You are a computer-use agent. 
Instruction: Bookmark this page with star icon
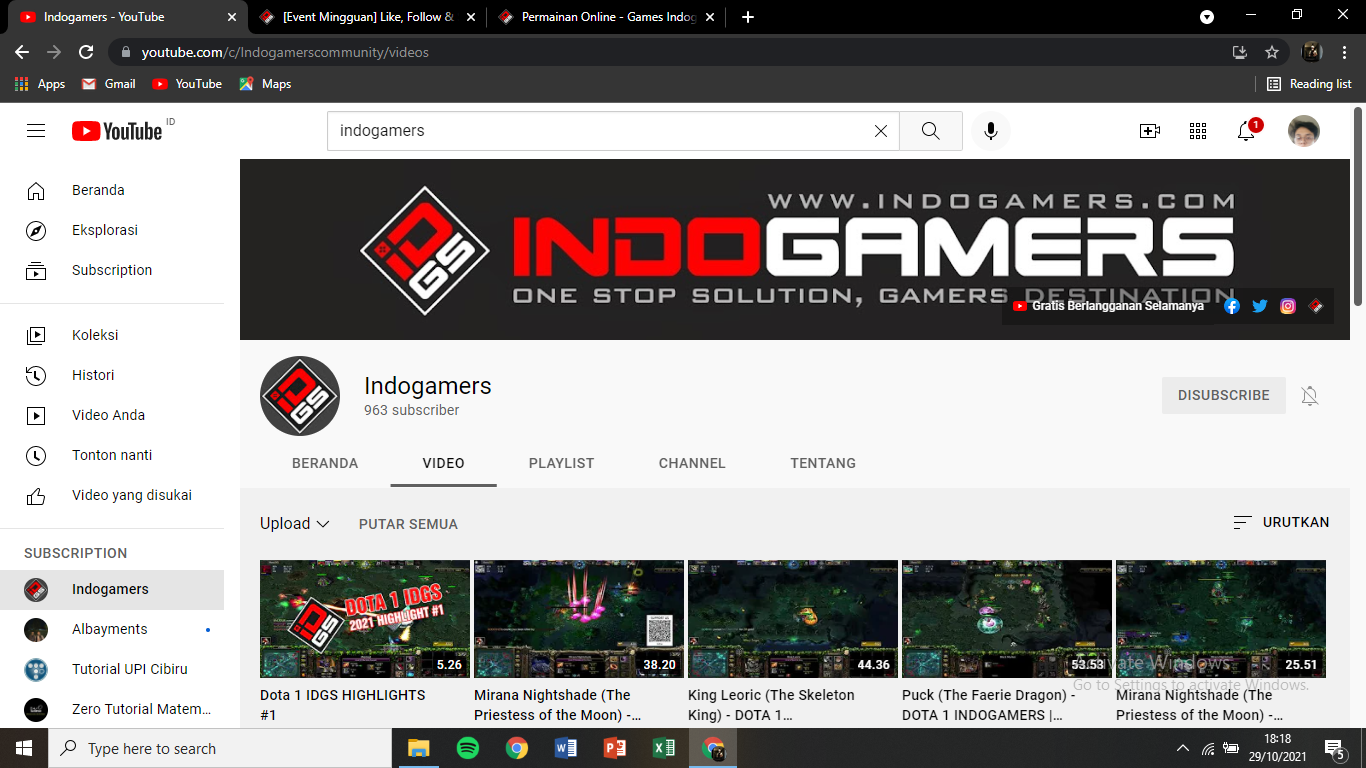click(x=1272, y=52)
